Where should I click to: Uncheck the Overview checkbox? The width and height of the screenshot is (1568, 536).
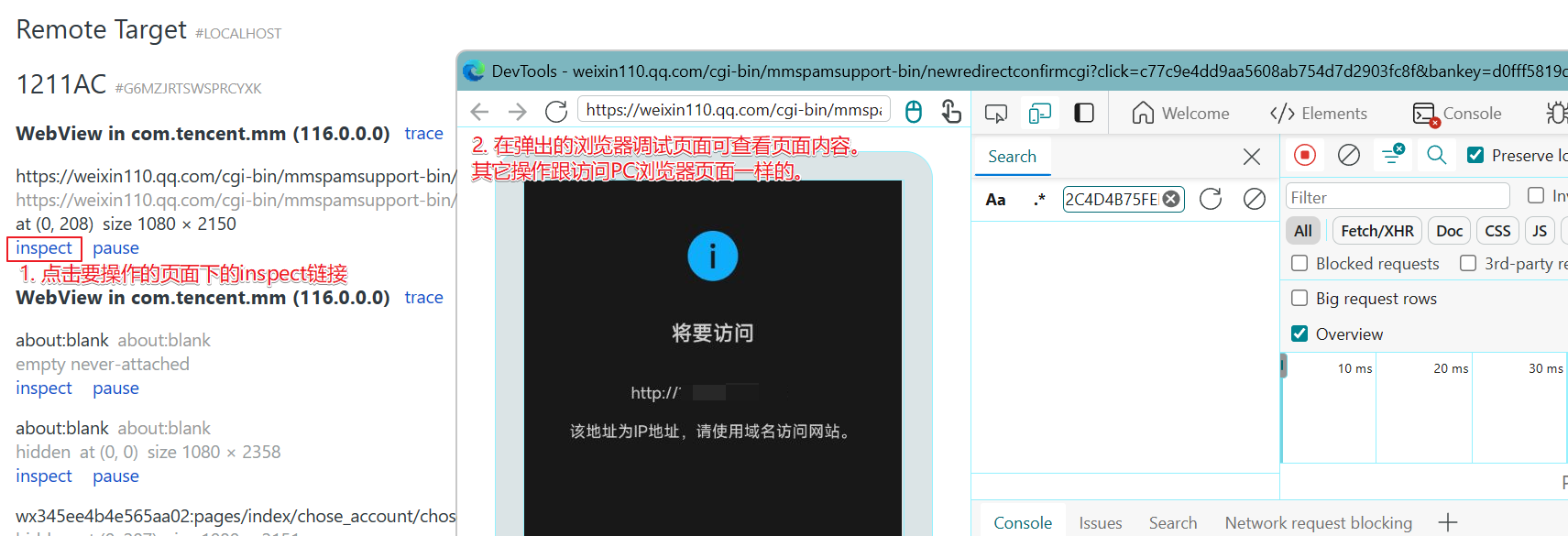(1299, 334)
